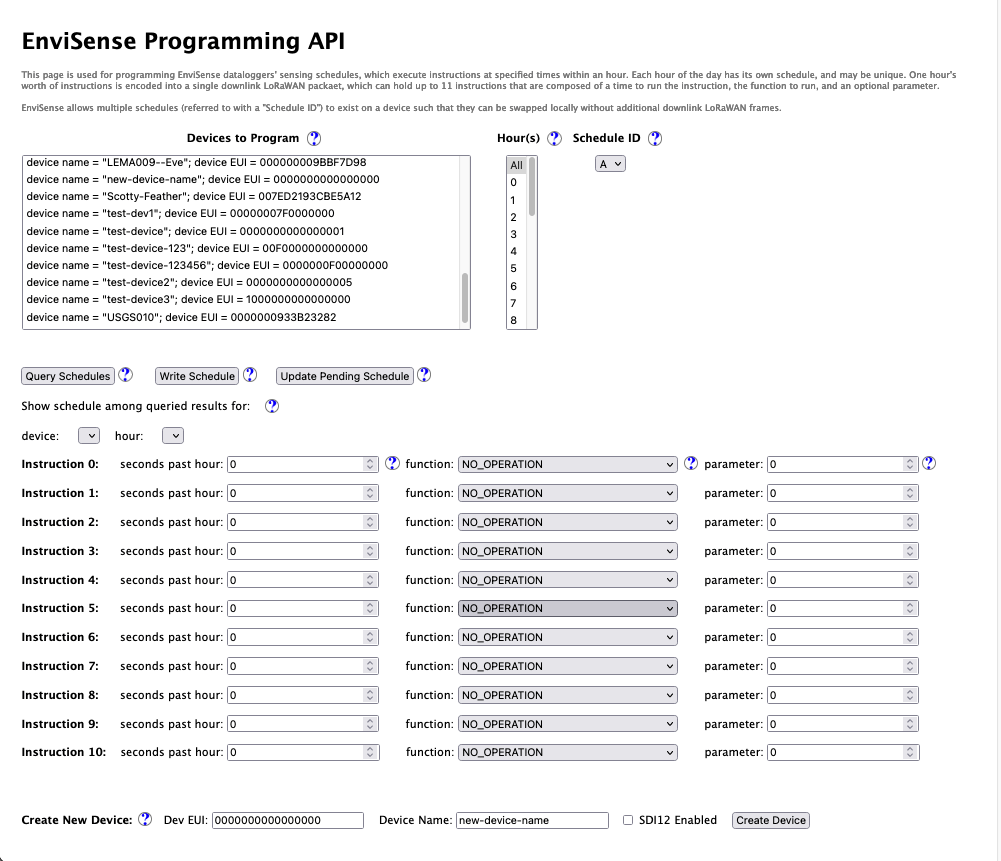This screenshot has height=861, width=1001.
Task: Focus Instruction 3 parameter field
Action: point(843,551)
